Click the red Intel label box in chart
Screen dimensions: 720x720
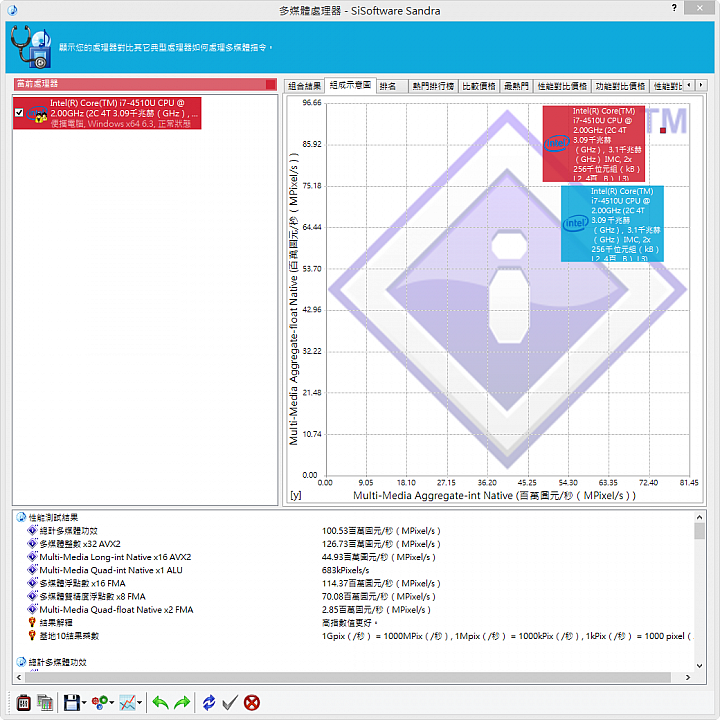tap(594, 144)
